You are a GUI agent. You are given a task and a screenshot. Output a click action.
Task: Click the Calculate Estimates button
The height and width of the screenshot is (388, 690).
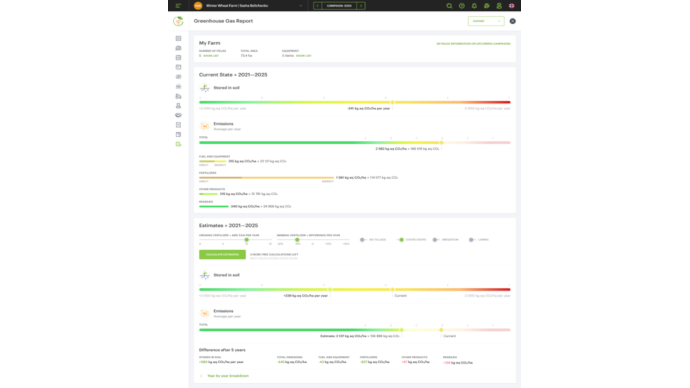[222, 255]
